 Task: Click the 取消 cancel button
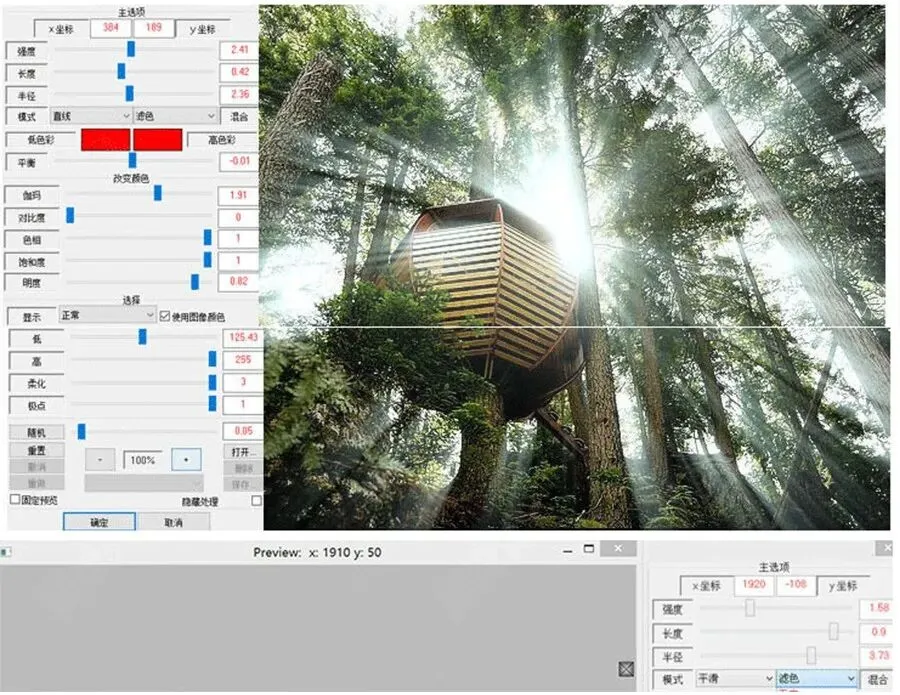[x=173, y=522]
